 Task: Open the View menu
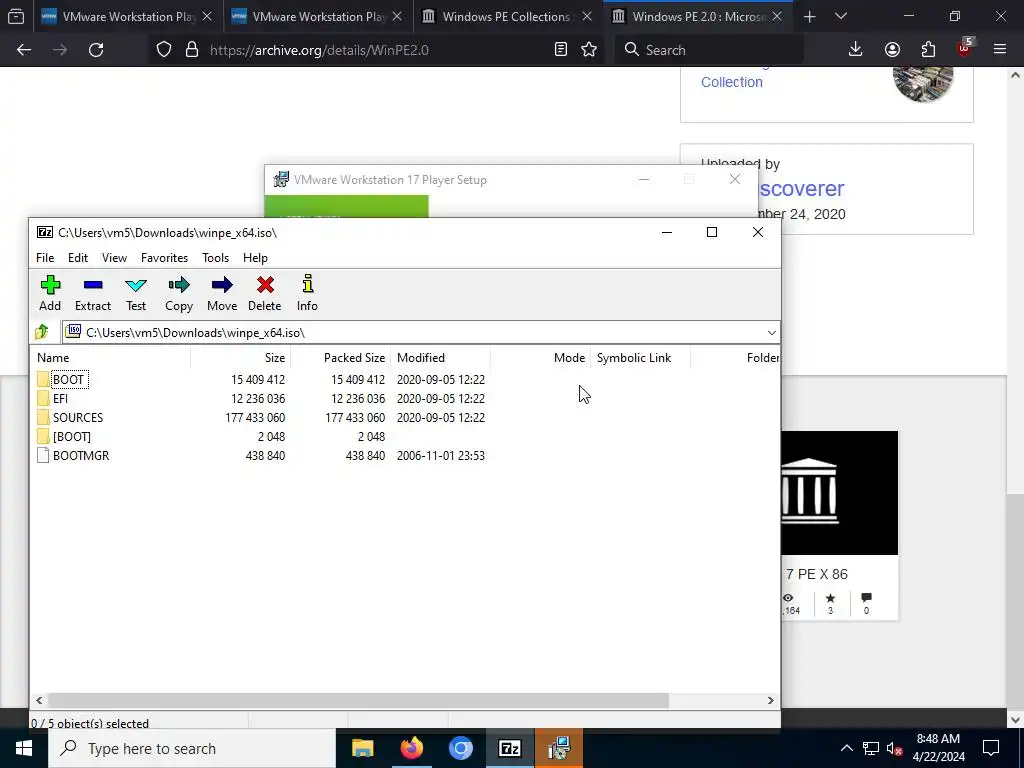coord(114,258)
